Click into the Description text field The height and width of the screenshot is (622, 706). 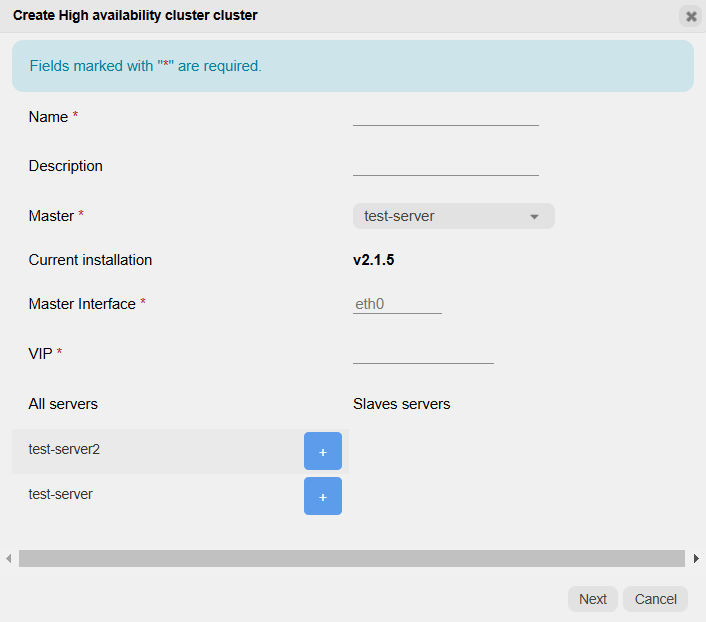(x=445, y=165)
